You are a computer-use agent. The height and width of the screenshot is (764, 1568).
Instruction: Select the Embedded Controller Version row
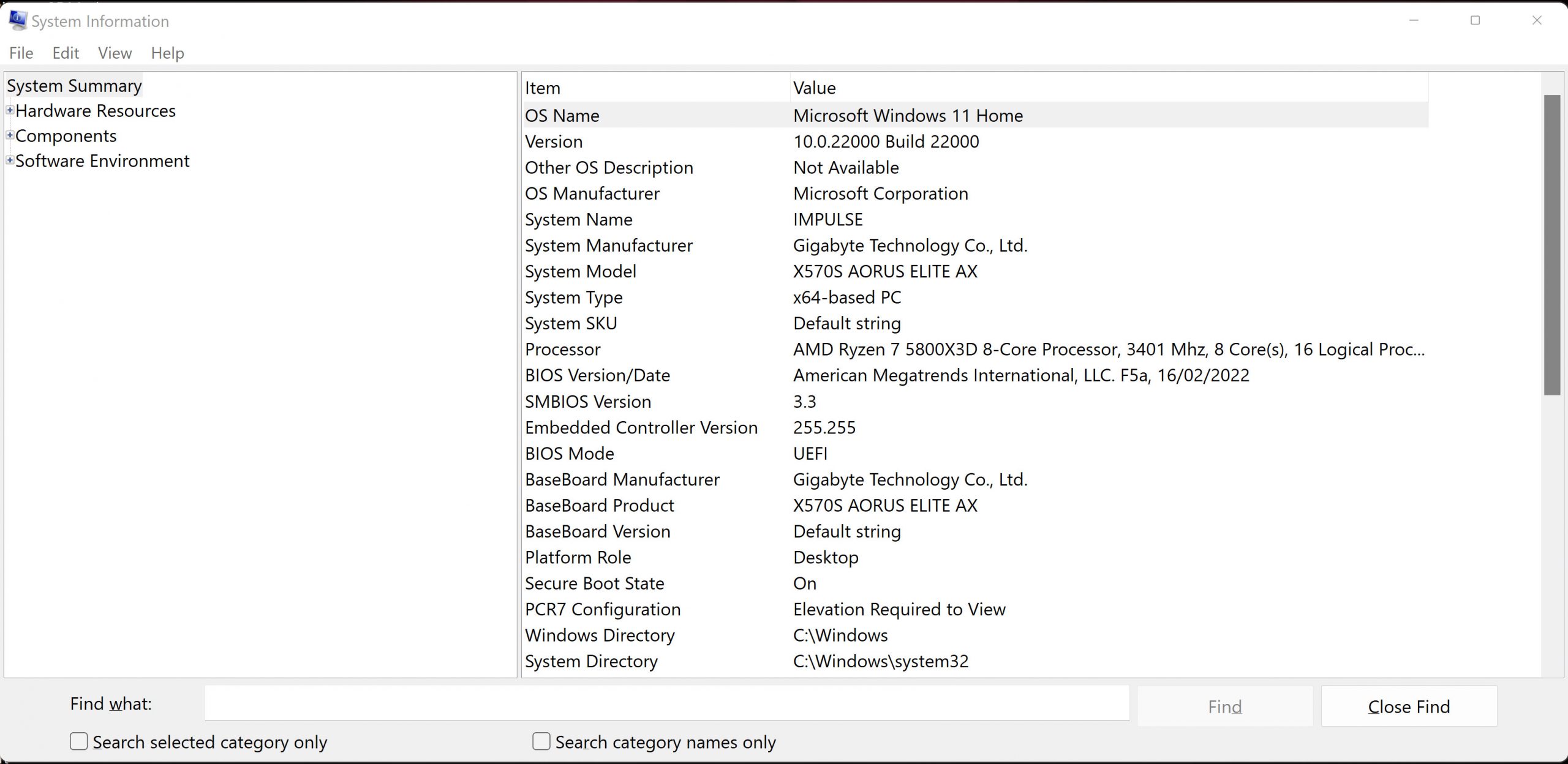pyautogui.click(x=975, y=427)
